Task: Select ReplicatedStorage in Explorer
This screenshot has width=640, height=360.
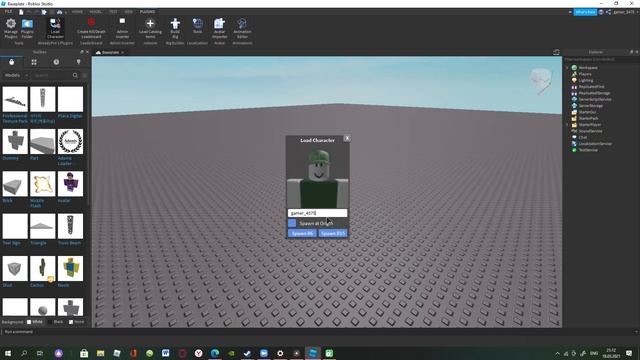Action: click(x=594, y=93)
